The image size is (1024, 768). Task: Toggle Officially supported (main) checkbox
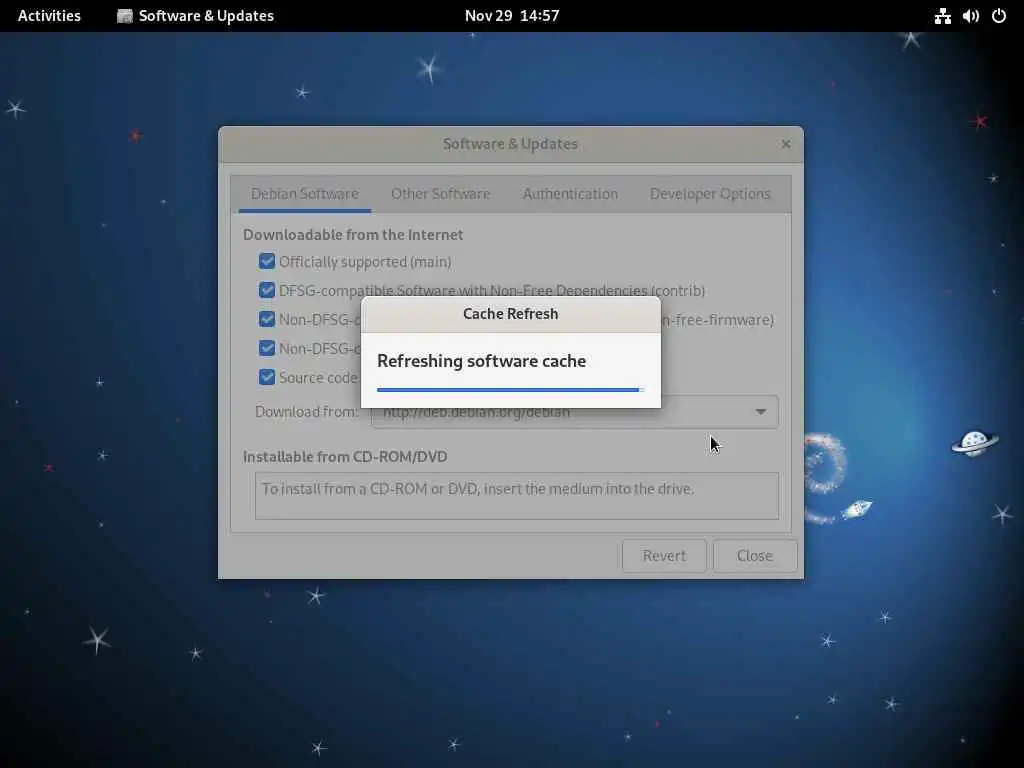(x=266, y=261)
